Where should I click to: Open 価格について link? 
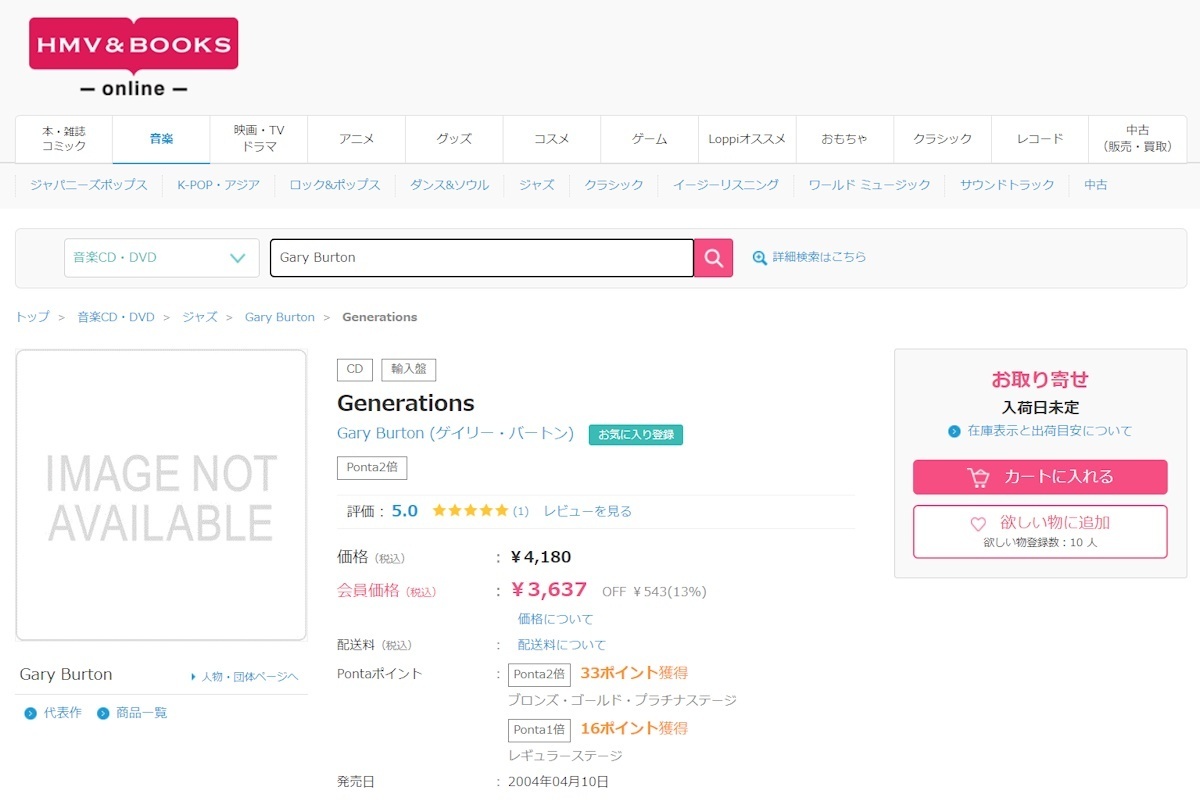pyautogui.click(x=555, y=619)
